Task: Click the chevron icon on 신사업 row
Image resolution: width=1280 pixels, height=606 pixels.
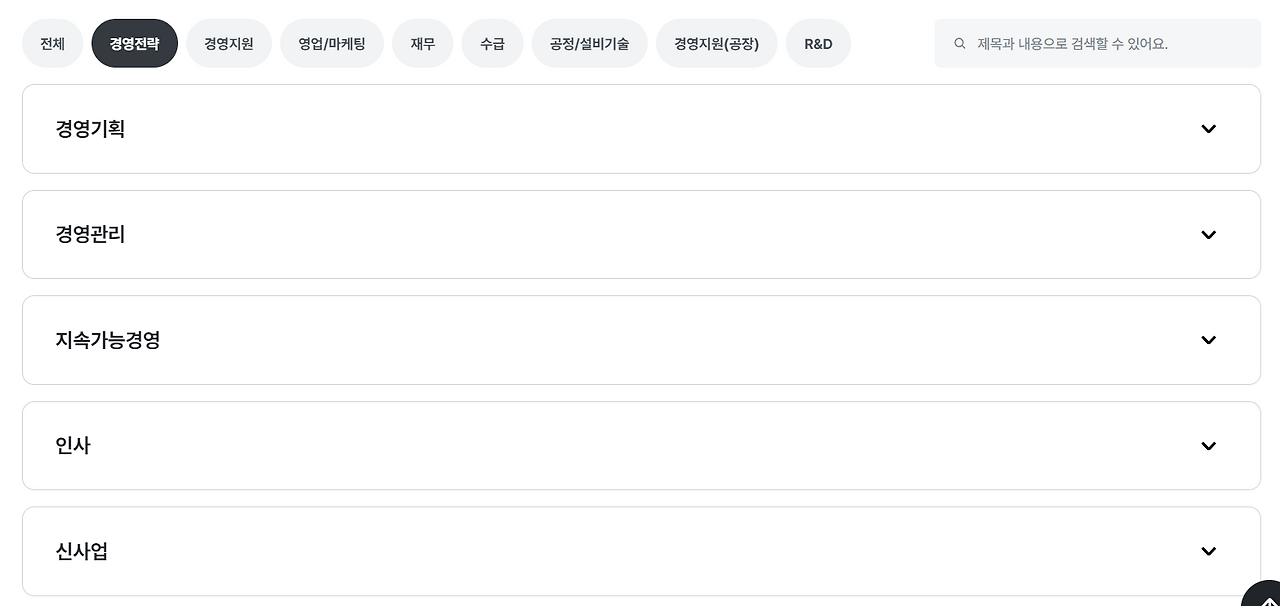Action: (x=1208, y=551)
